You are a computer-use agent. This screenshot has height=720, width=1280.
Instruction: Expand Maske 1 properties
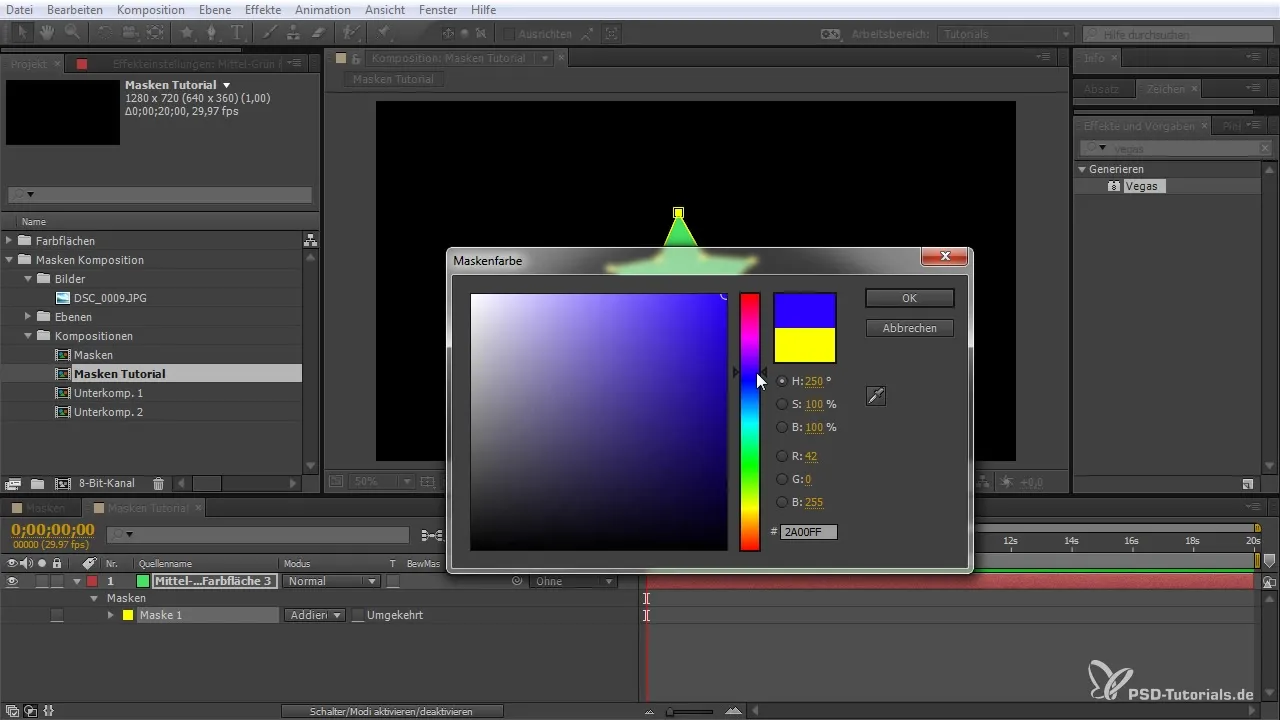click(111, 615)
